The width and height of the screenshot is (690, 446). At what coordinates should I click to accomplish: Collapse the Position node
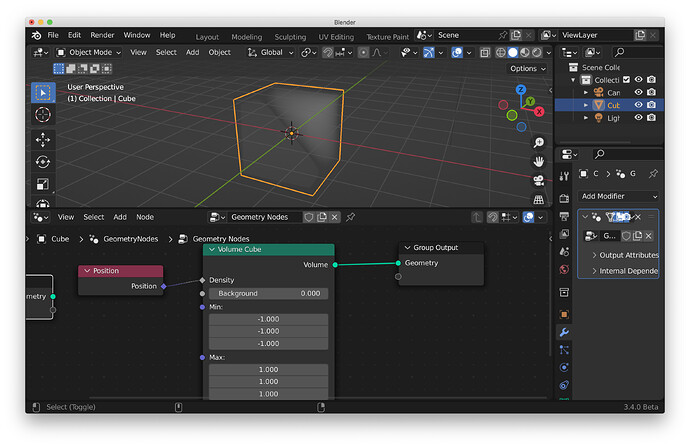(x=87, y=271)
